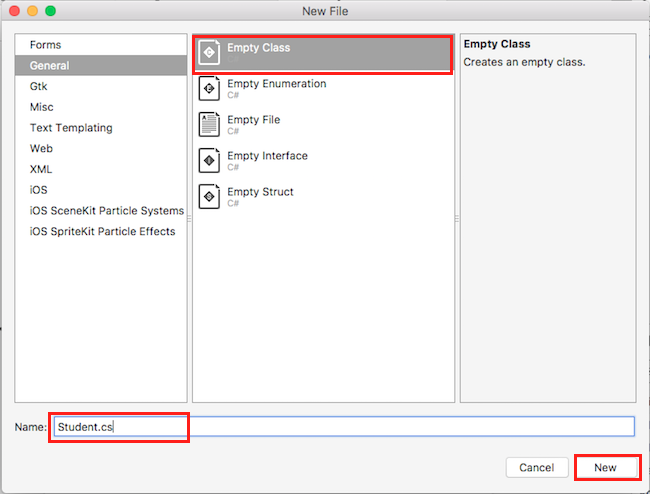Select iOS SceneKit Particle Systems category
The width and height of the screenshot is (650, 494).
point(106,211)
